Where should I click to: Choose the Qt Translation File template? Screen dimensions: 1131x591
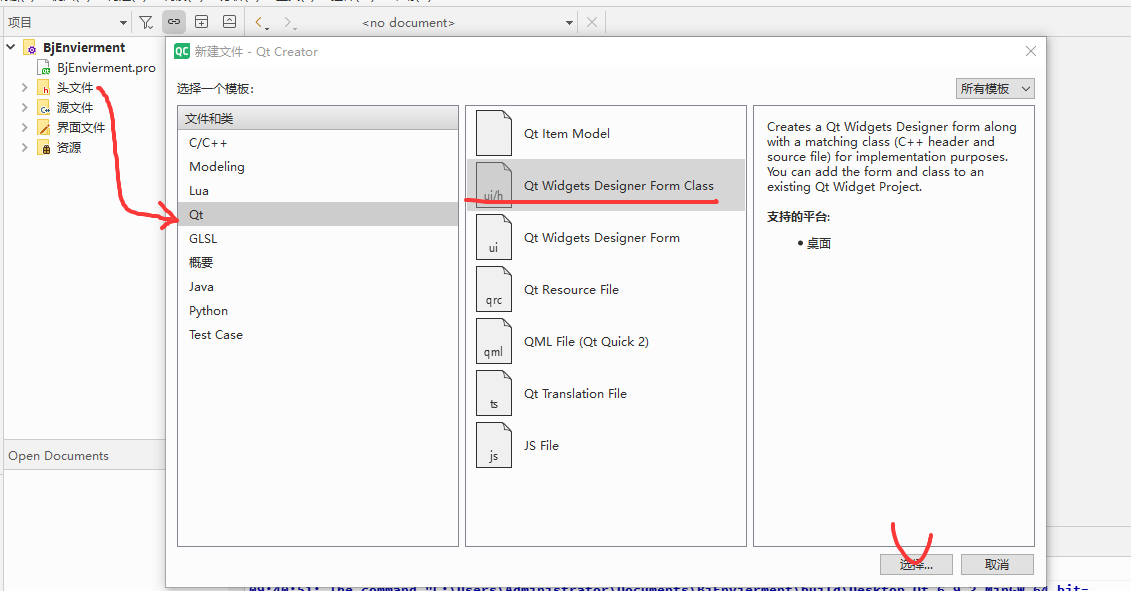[x=606, y=393]
